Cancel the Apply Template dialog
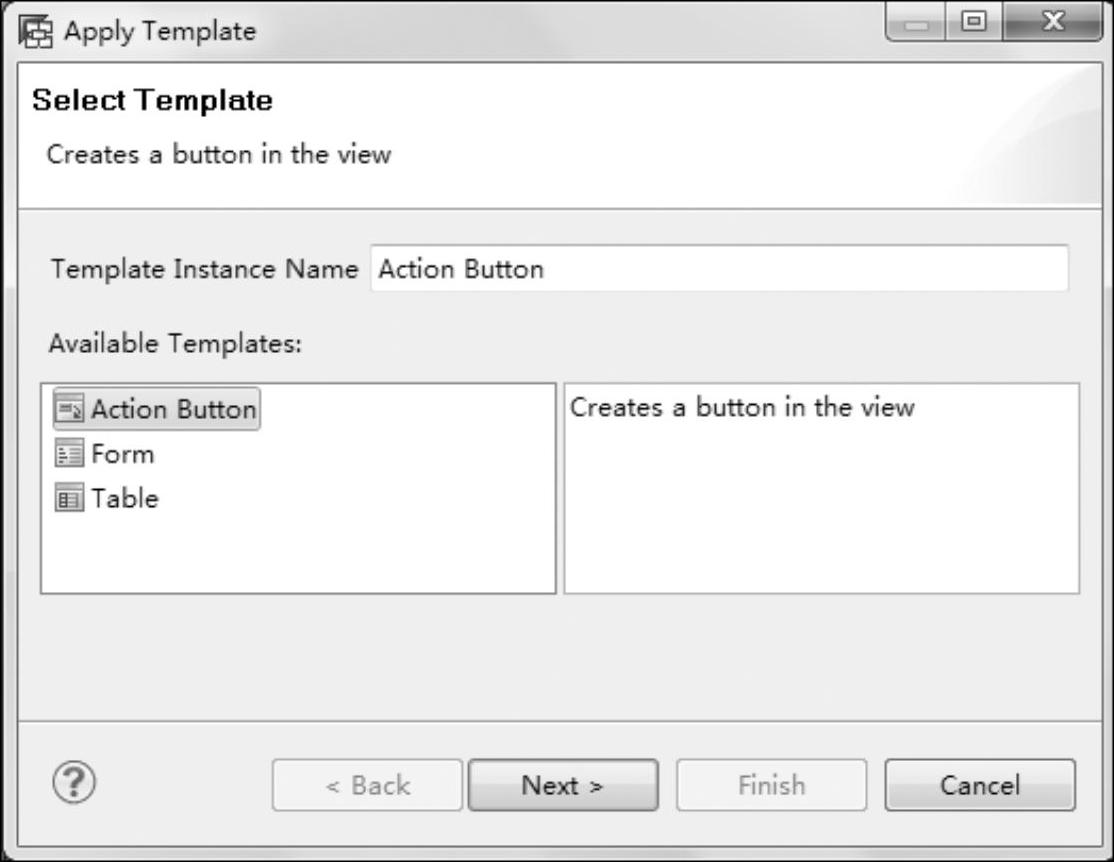This screenshot has width=1114, height=862. [x=980, y=785]
